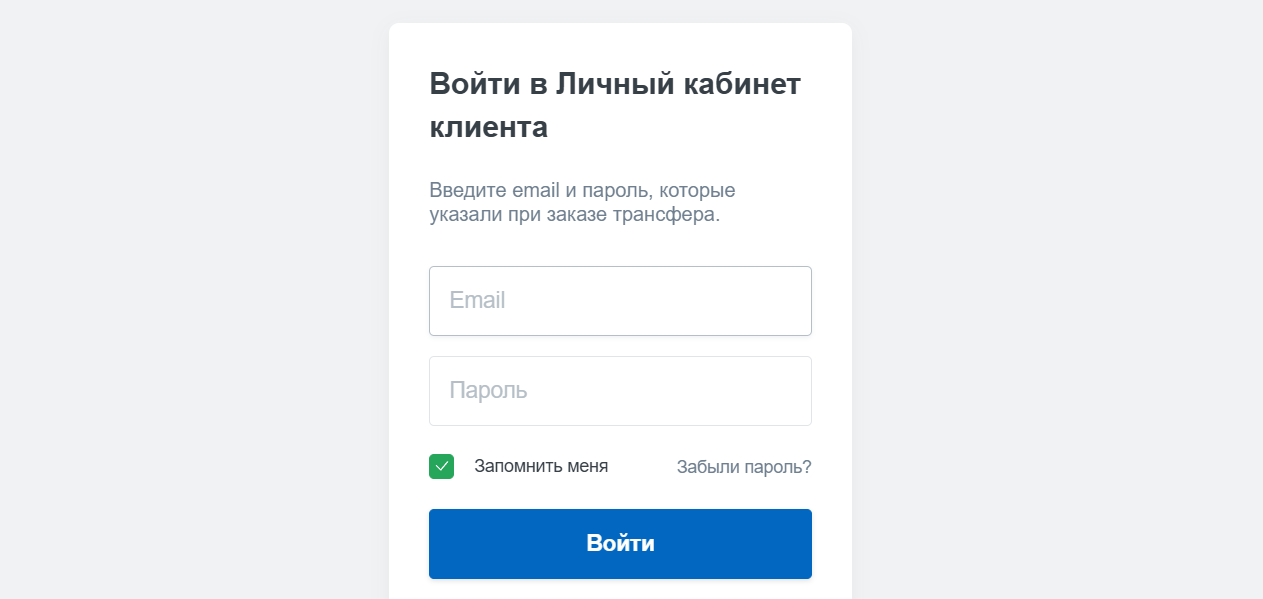Click inside the Пароль placeholder area
Image resolution: width=1263 pixels, height=599 pixels.
coord(620,390)
